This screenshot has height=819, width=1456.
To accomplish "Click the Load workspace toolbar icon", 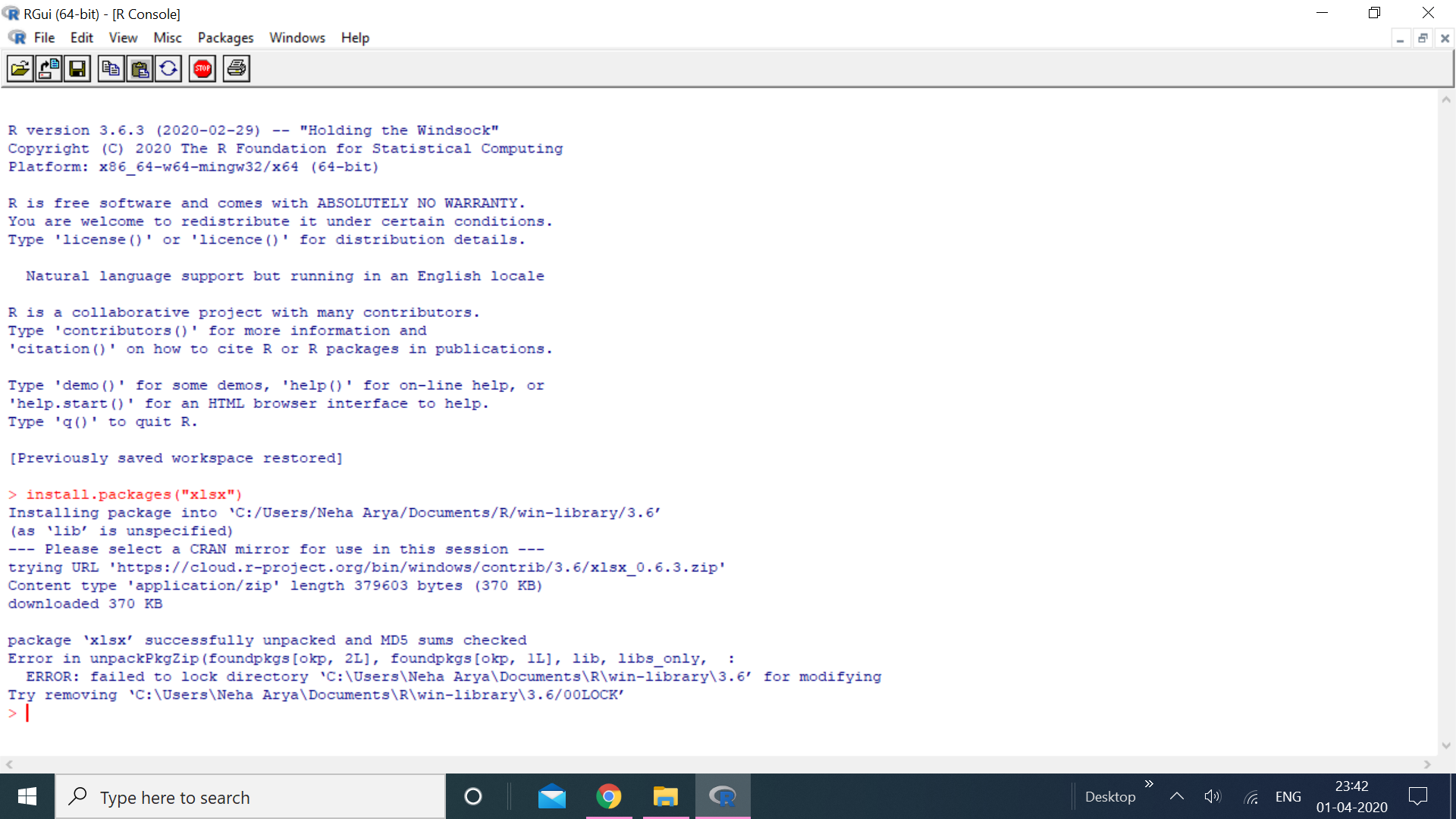I will coord(49,69).
